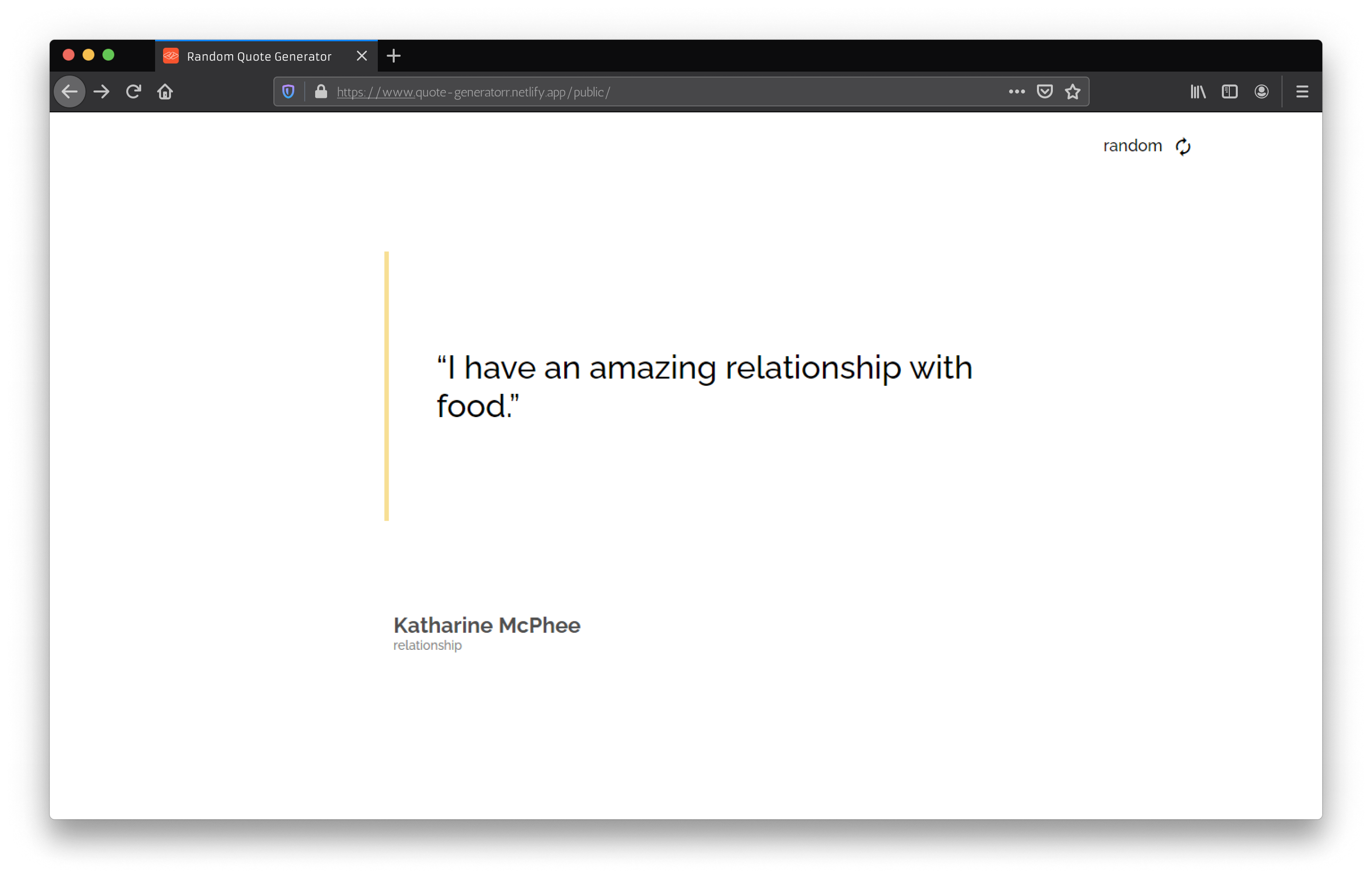Toggle the sidebar panel icon
The height and width of the screenshot is (879, 1372).
(1229, 91)
